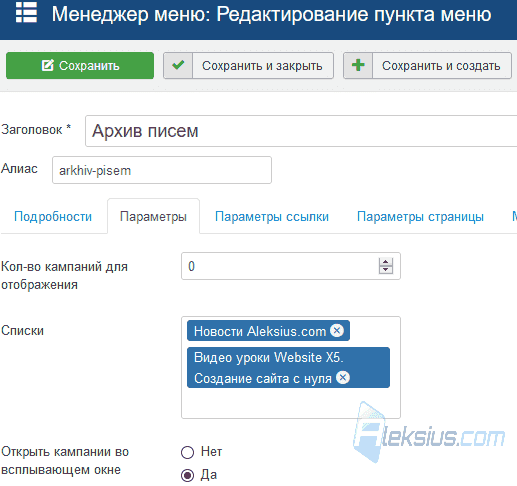This screenshot has width=517, height=486.
Task: Click the Кол-во кампаний для отображения label
Action: 64,276
